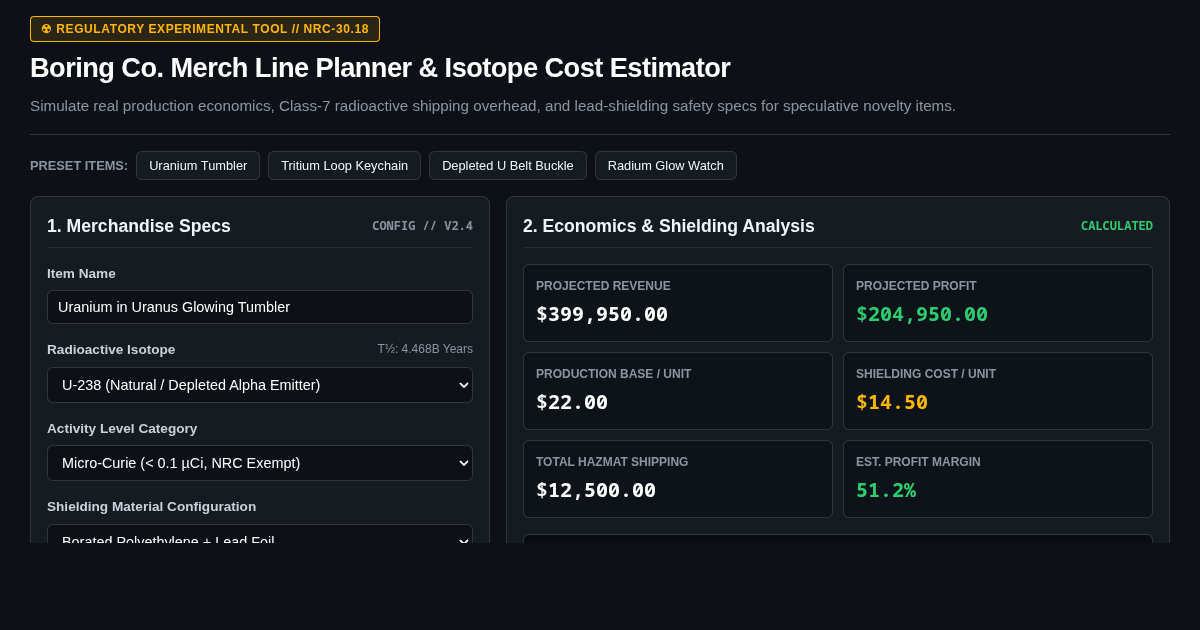Click the Est. Profit Margin 51.2% value
Viewport: 1200px width, 630px height.
coord(886,490)
